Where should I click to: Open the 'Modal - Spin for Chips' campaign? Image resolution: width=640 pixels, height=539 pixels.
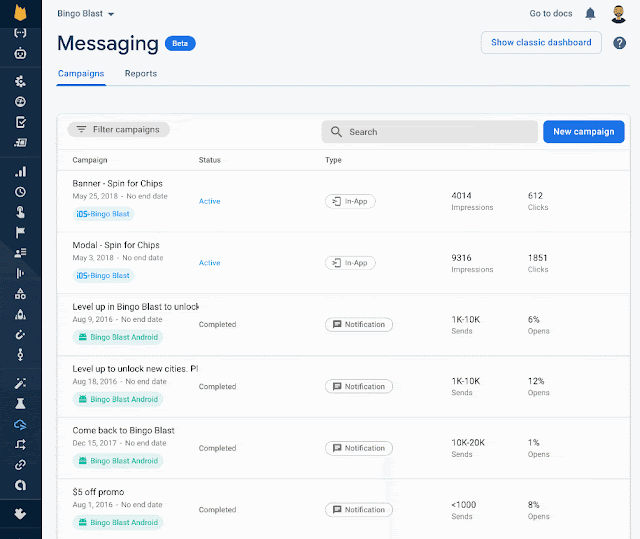[x=116, y=245]
